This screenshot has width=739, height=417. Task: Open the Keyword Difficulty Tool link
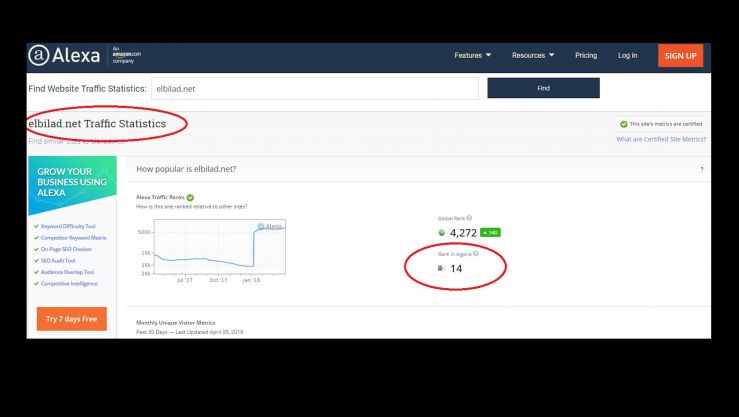[68, 227]
